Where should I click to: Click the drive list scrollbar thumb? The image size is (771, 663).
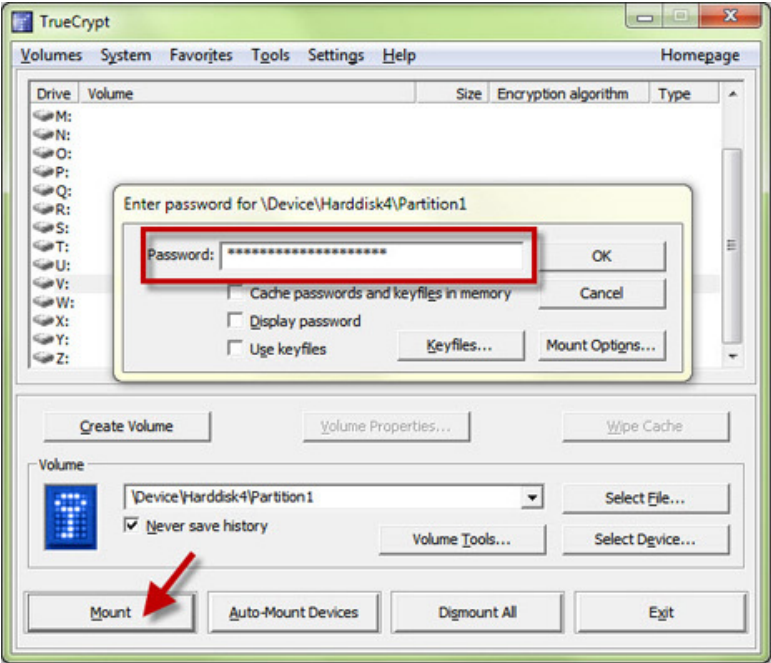tap(732, 245)
